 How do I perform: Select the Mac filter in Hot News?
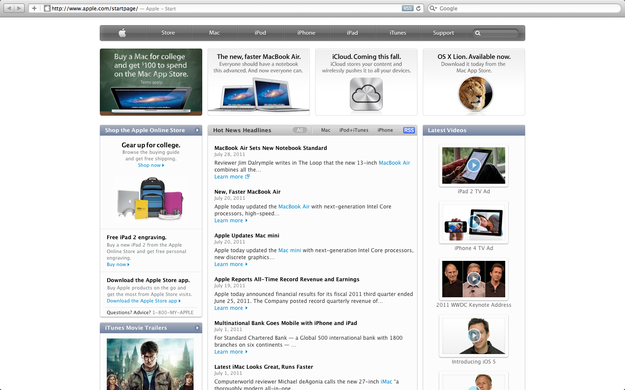[326, 130]
